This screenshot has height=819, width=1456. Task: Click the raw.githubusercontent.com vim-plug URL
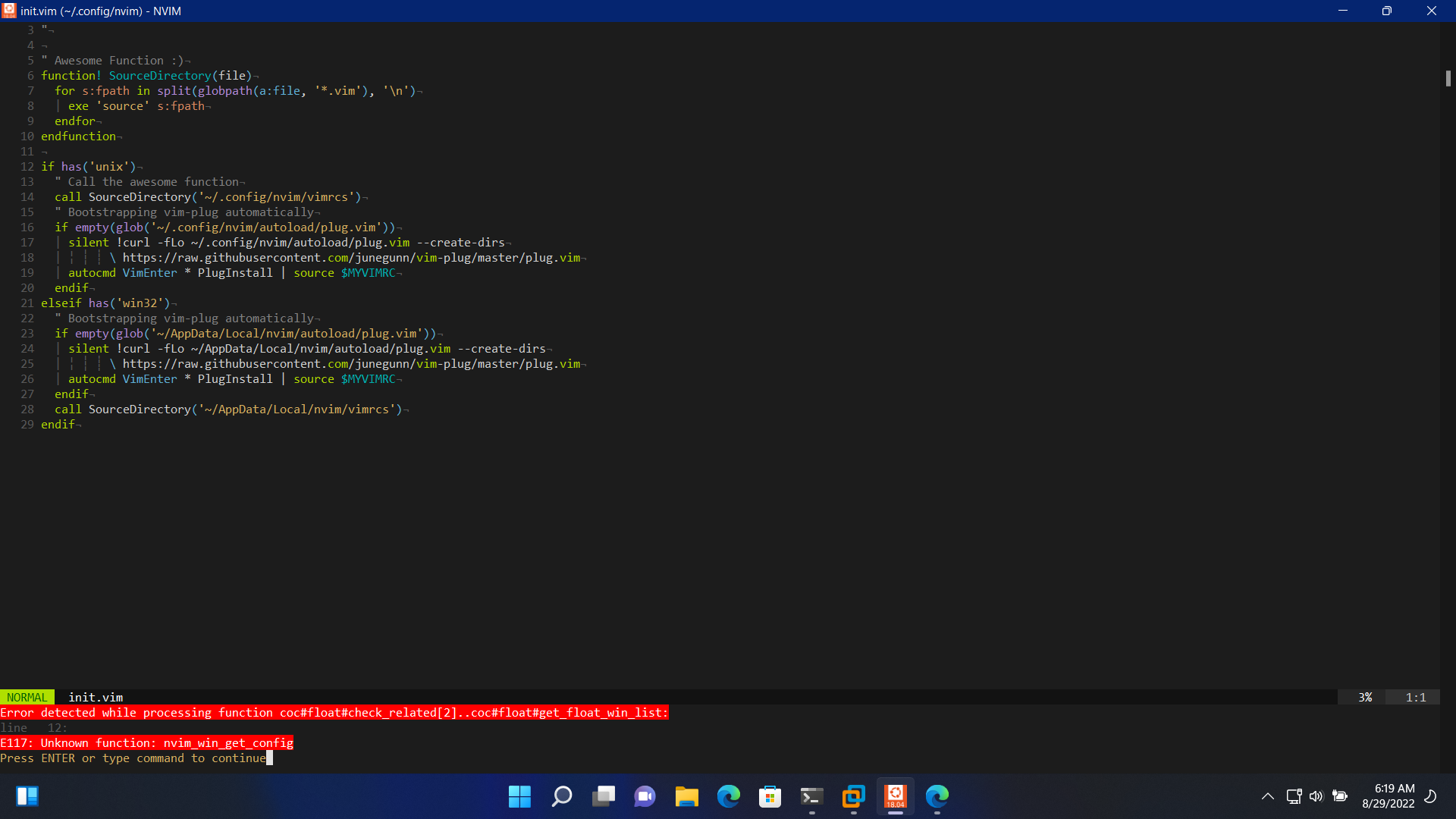[349, 258]
